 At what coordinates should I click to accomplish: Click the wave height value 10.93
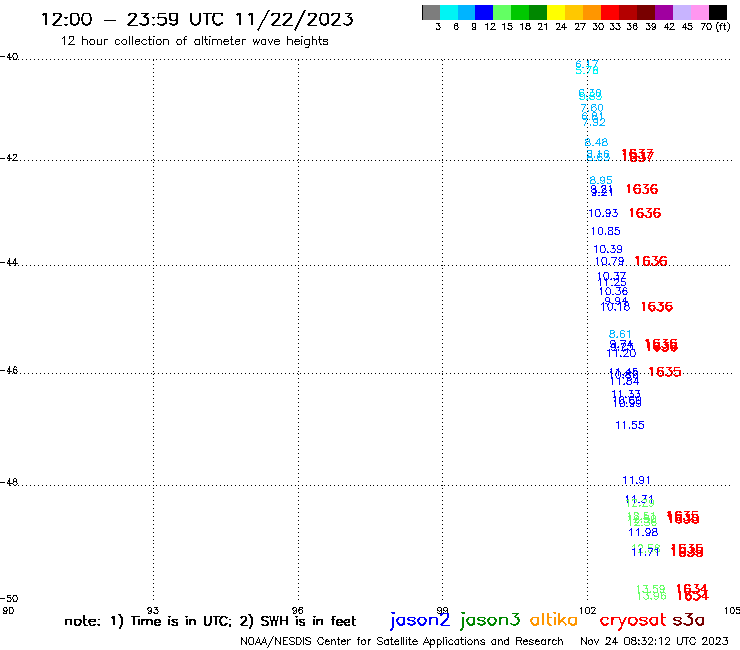(x=603, y=213)
